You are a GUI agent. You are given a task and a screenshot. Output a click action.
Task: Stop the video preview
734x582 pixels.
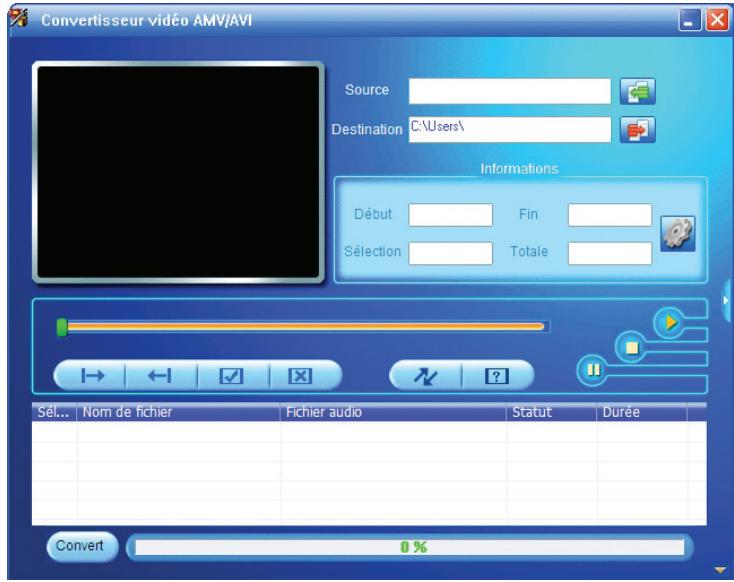[x=631, y=347]
